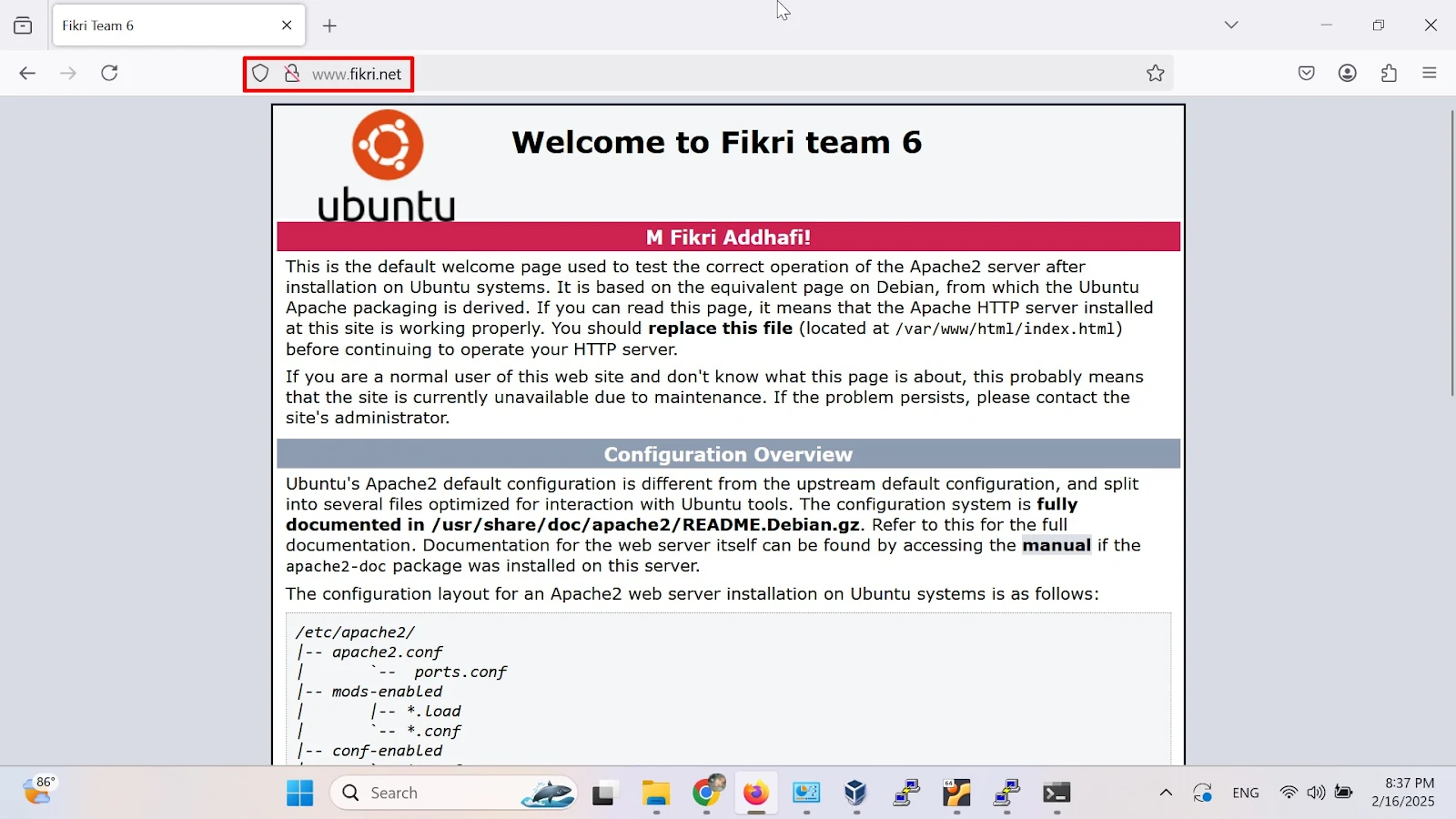
Task: Click the '/usr/share/doc/apache2/README.Debian.gz' text
Action: (x=646, y=525)
